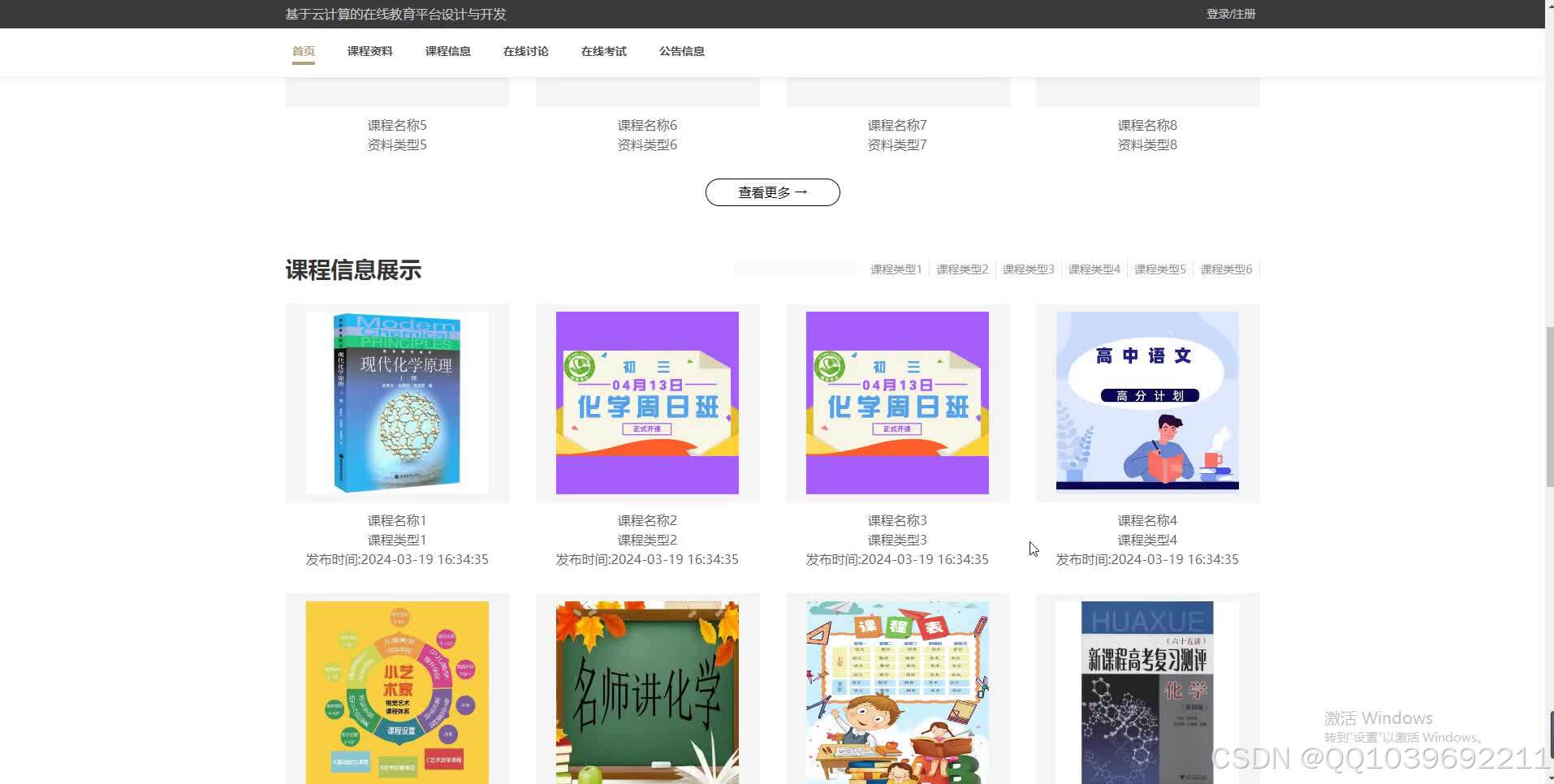Click the 高中语文高分计划 course image
The height and width of the screenshot is (784, 1554).
(1146, 402)
